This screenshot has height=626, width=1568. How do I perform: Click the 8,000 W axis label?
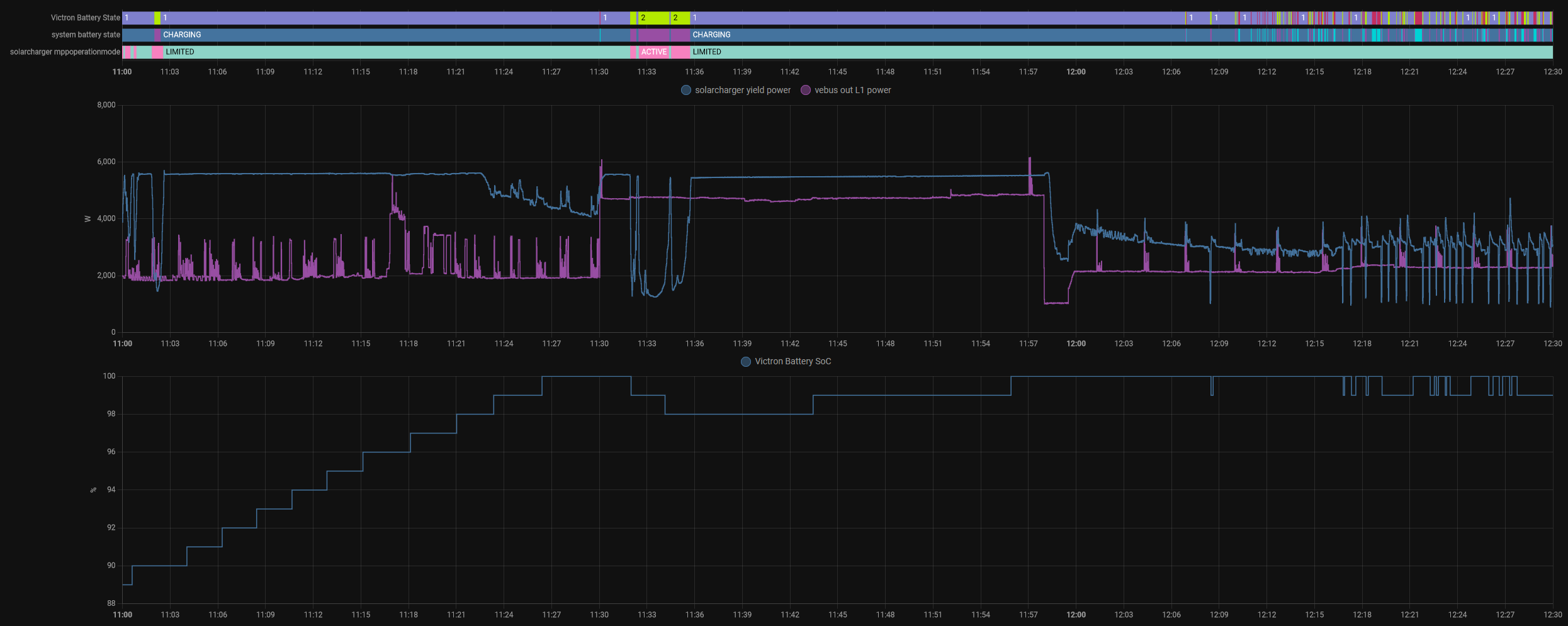tap(106, 105)
